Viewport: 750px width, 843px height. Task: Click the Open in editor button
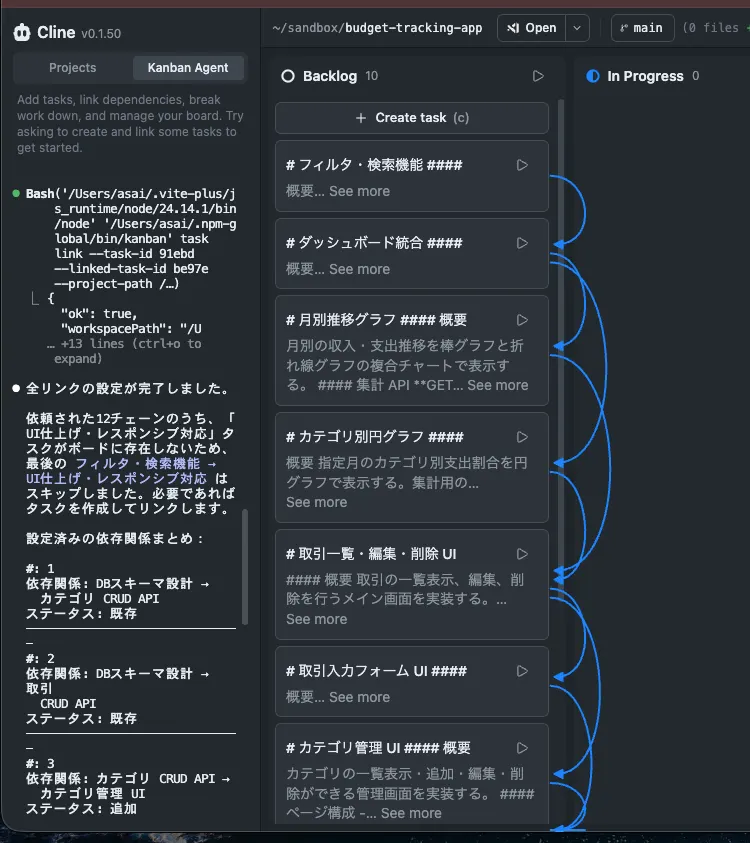coord(532,28)
